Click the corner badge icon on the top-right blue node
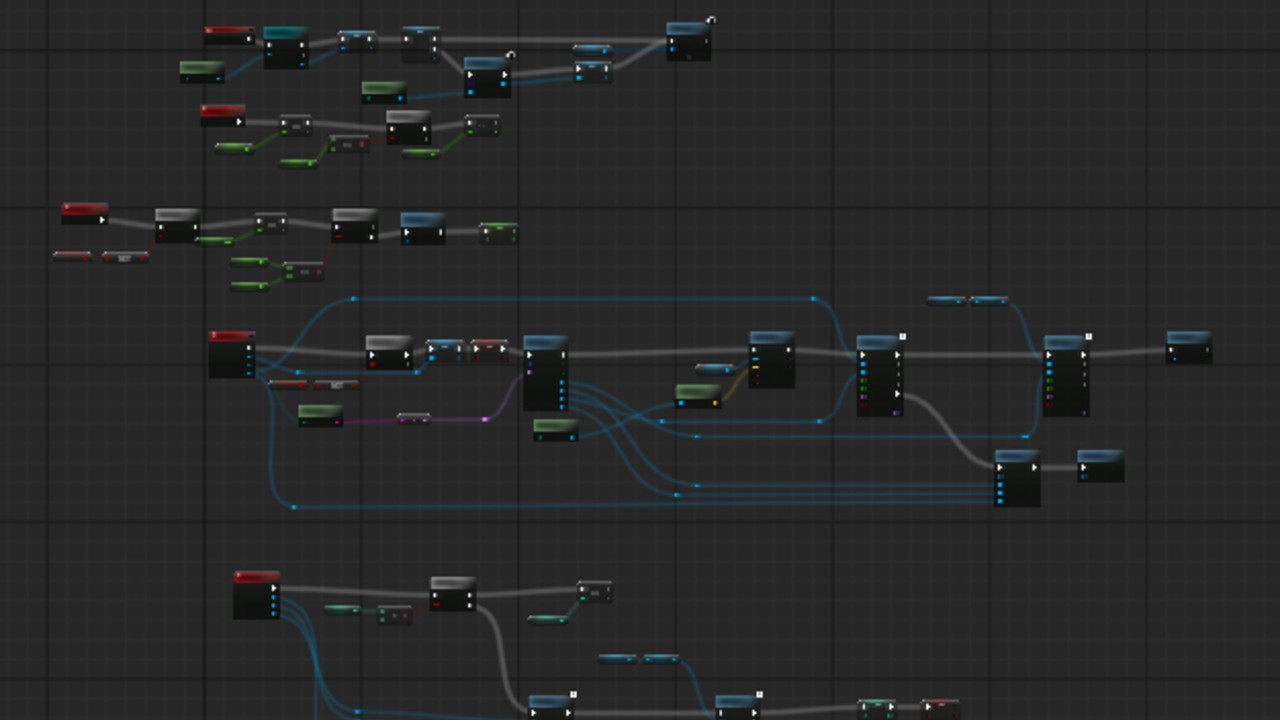This screenshot has height=720, width=1280. (x=711, y=20)
